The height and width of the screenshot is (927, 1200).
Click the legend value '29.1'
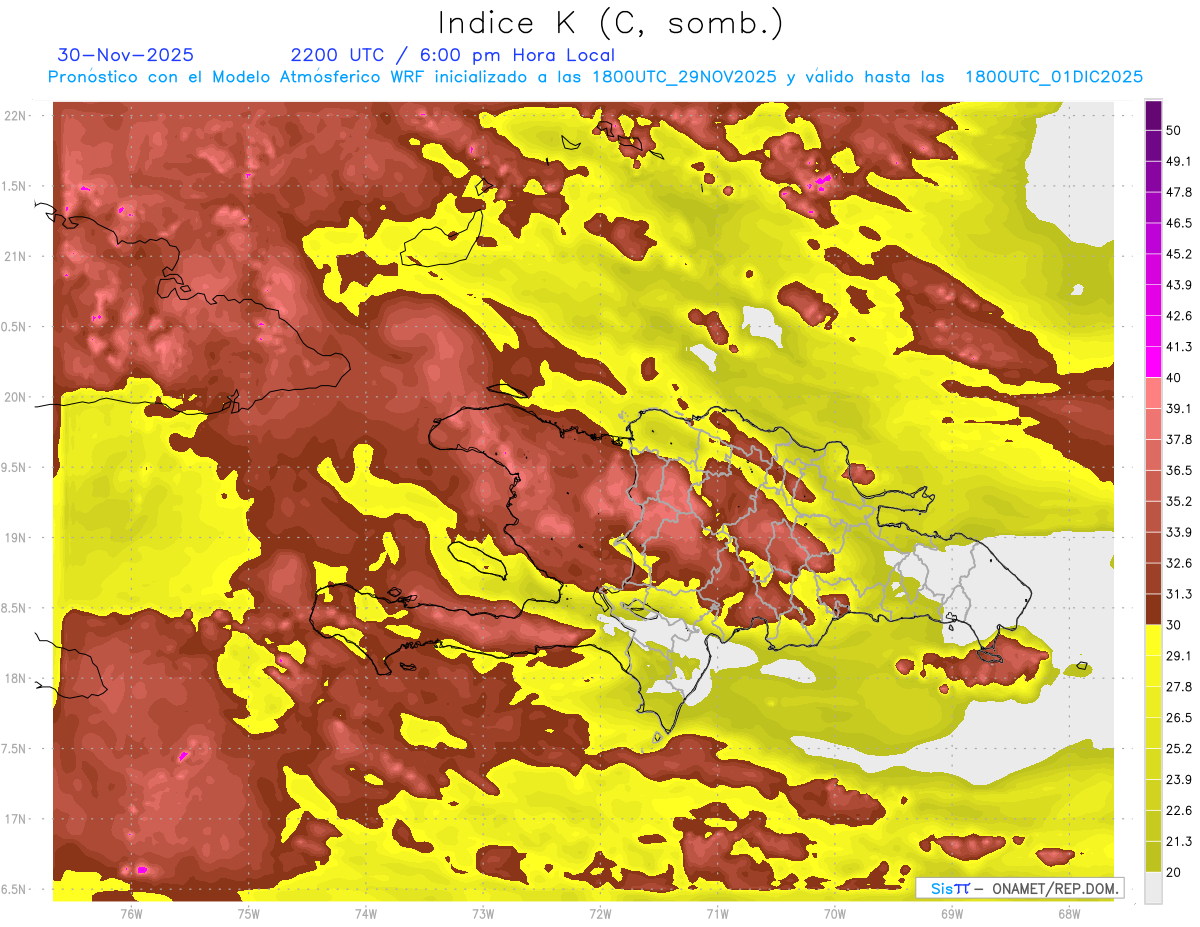pos(1179,656)
